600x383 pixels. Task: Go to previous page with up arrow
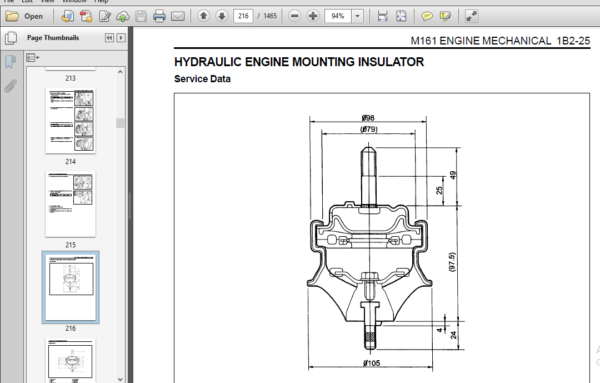click(204, 16)
